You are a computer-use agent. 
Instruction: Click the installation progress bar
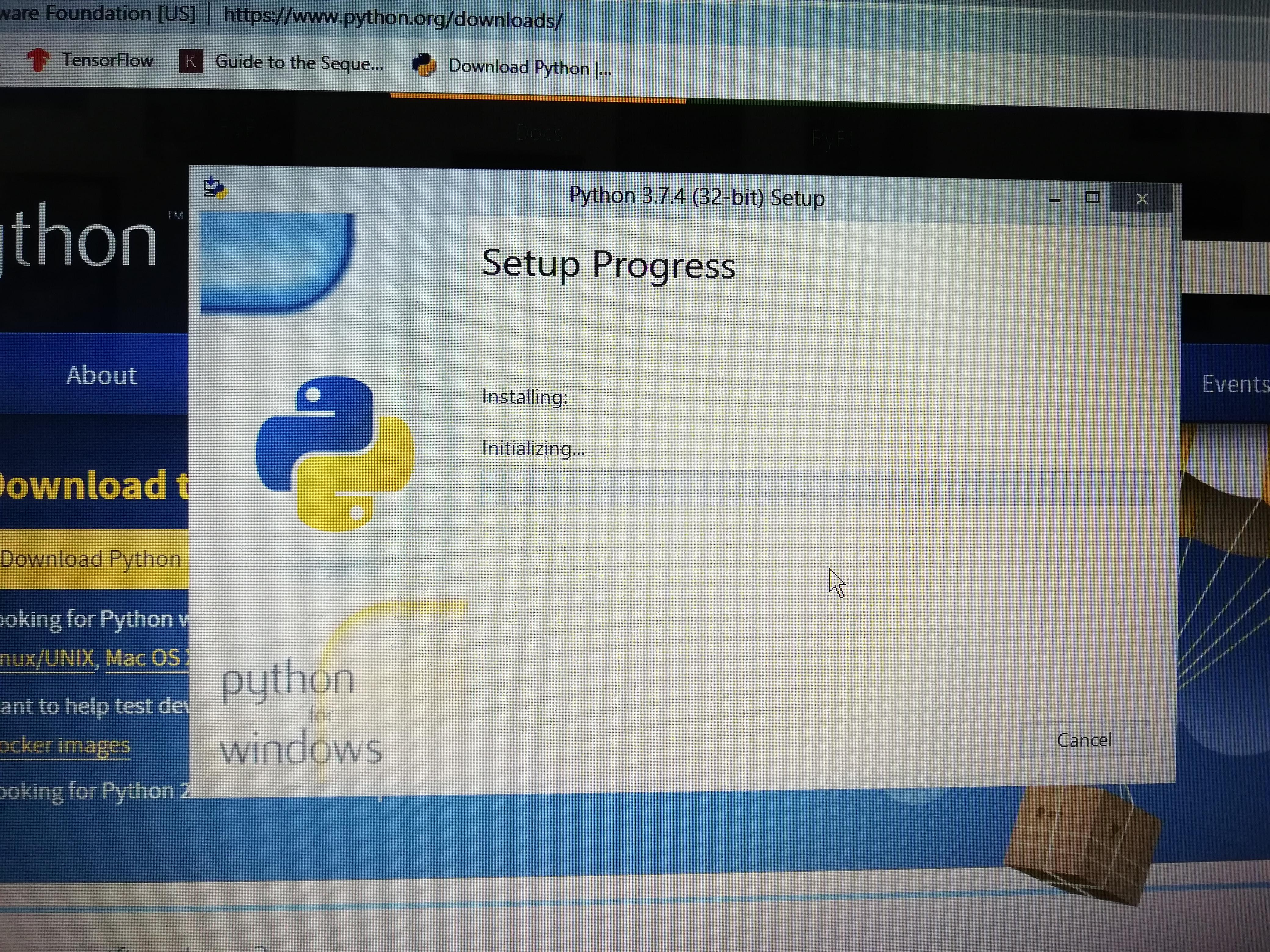click(x=816, y=488)
